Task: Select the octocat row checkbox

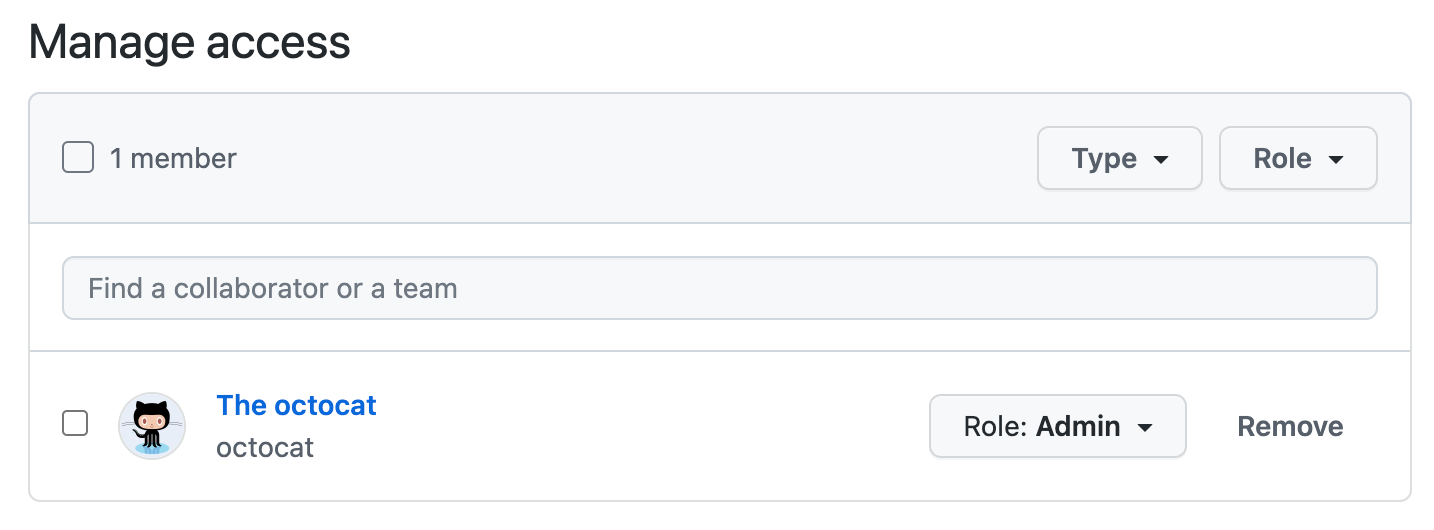Action: click(75, 423)
